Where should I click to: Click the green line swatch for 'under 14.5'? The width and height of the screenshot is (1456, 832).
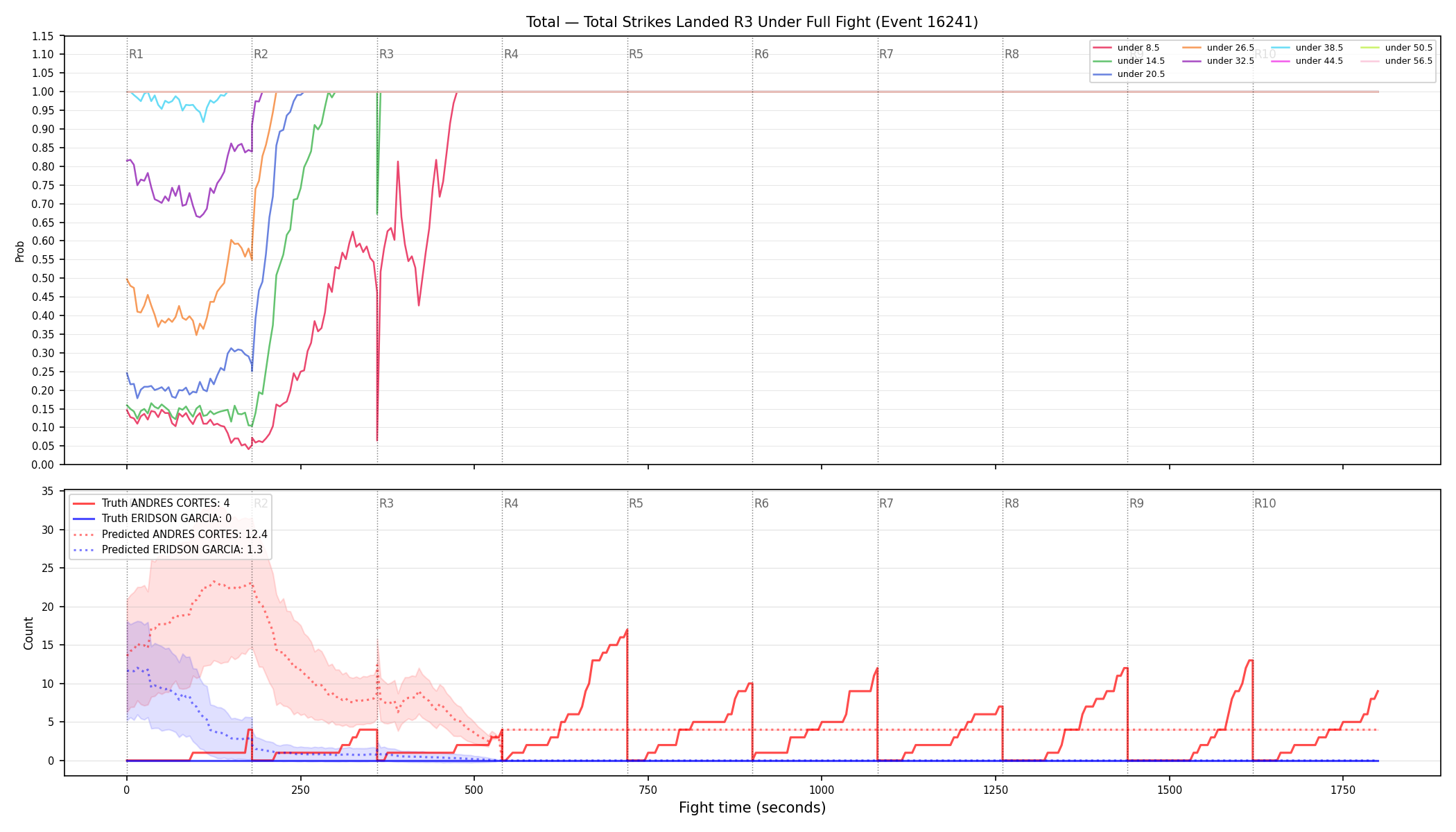click(1102, 61)
